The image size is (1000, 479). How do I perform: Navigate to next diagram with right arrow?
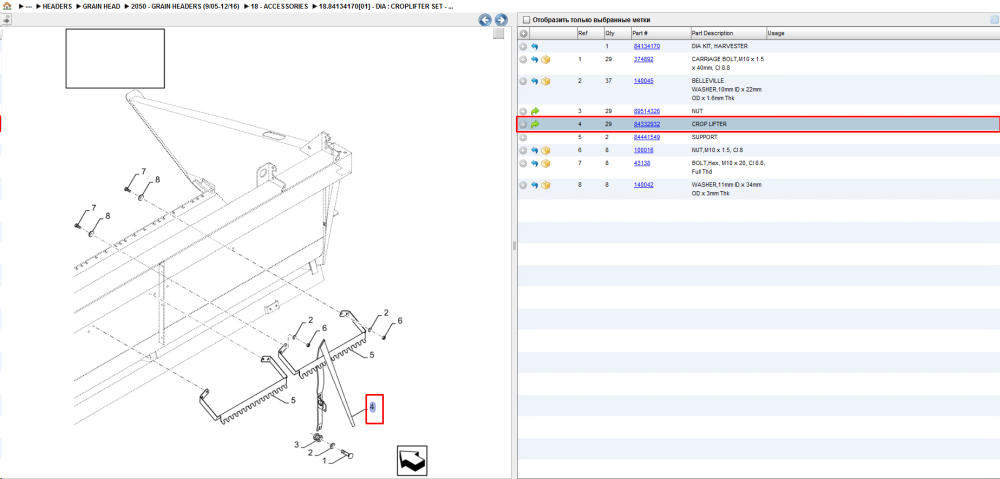501,20
